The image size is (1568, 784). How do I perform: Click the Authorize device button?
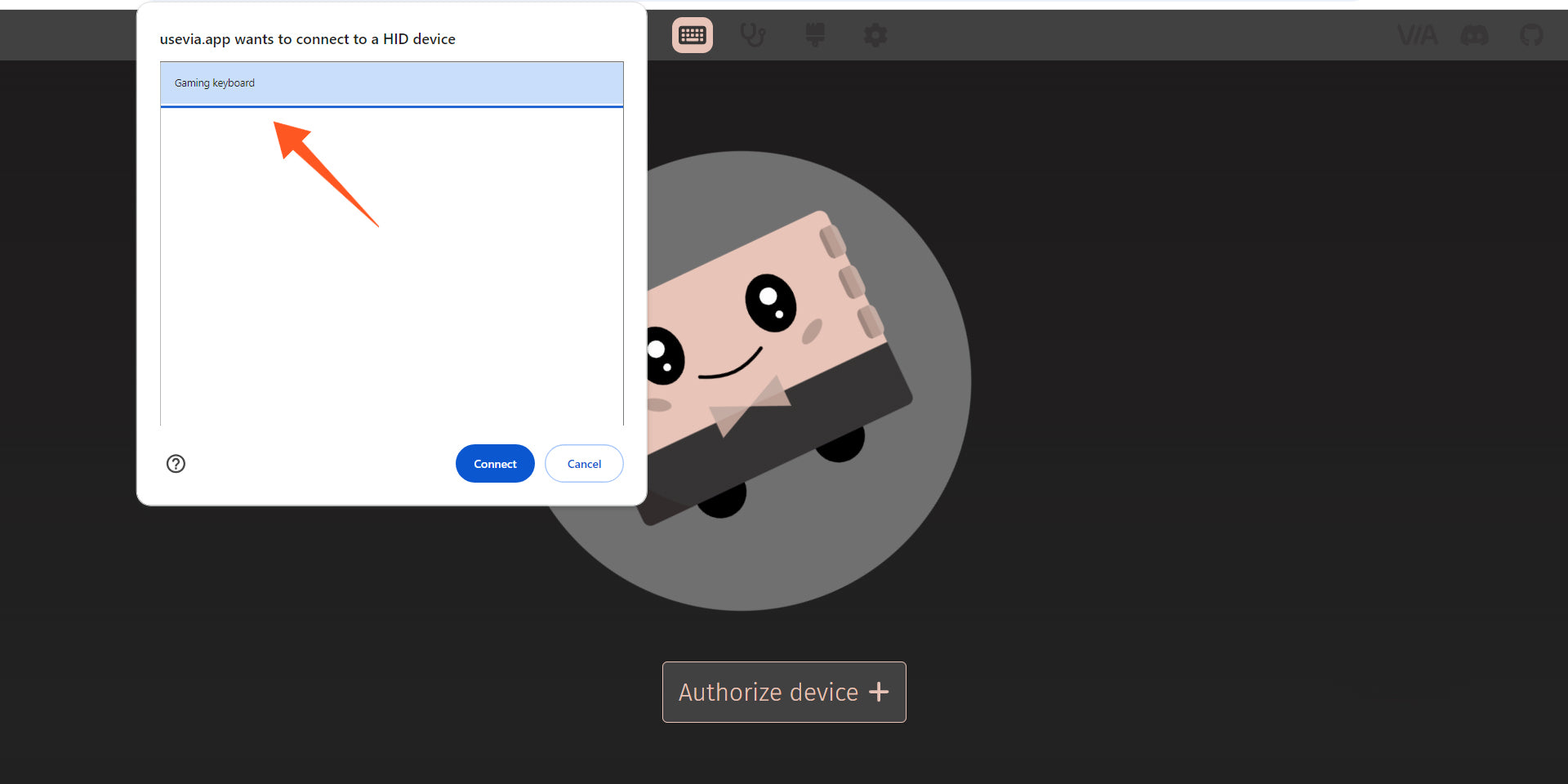tap(783, 692)
